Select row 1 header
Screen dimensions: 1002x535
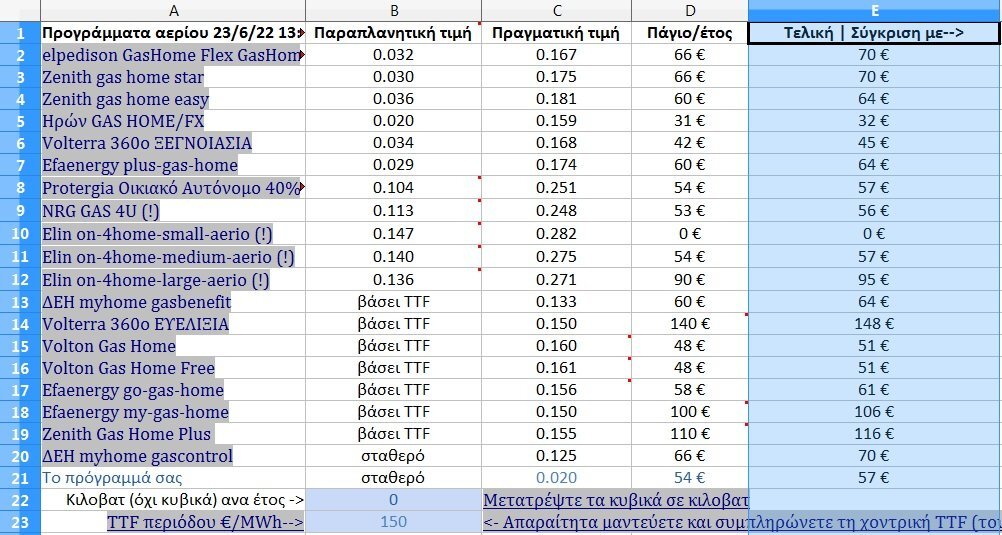[20, 33]
